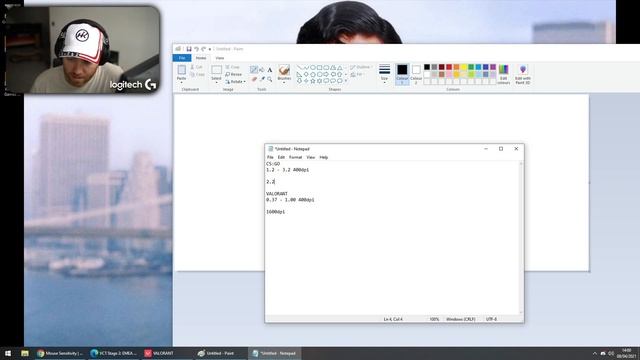Image resolution: width=640 pixels, height=360 pixels.
Task: Open the File tab in Paint
Action: (182, 58)
